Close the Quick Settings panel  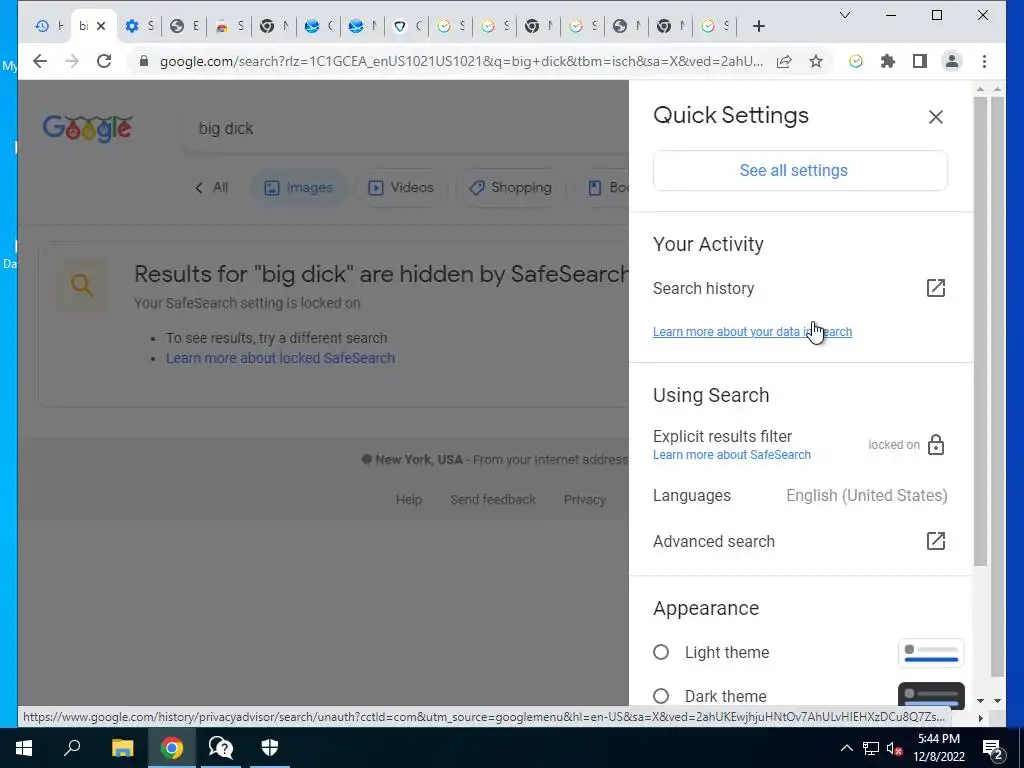click(x=935, y=117)
